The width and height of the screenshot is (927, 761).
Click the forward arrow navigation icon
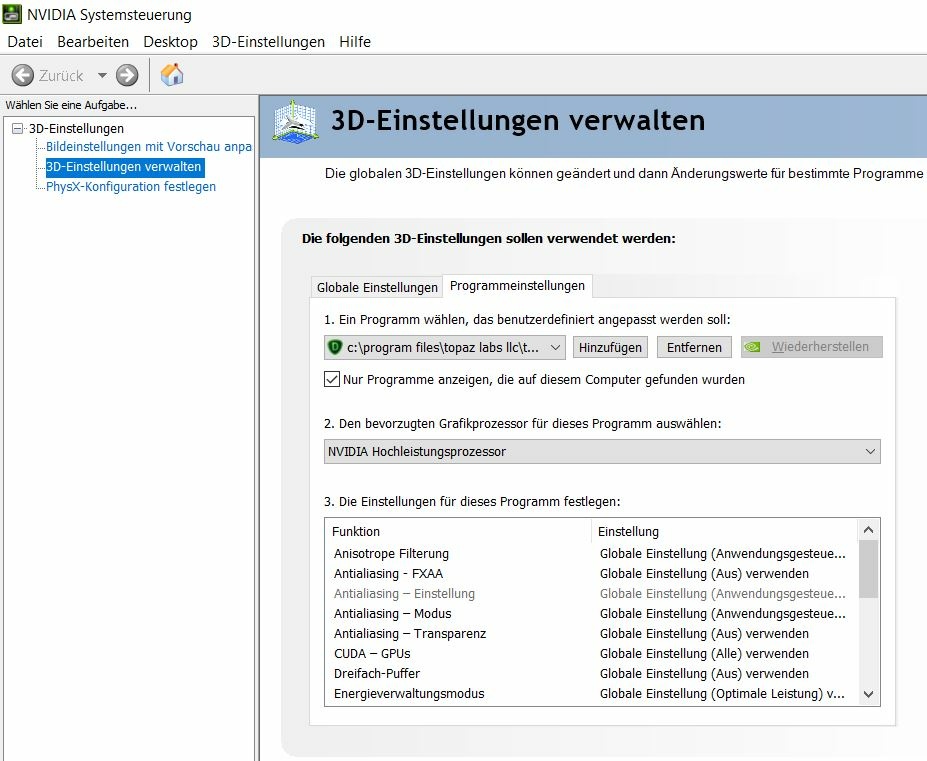[127, 75]
